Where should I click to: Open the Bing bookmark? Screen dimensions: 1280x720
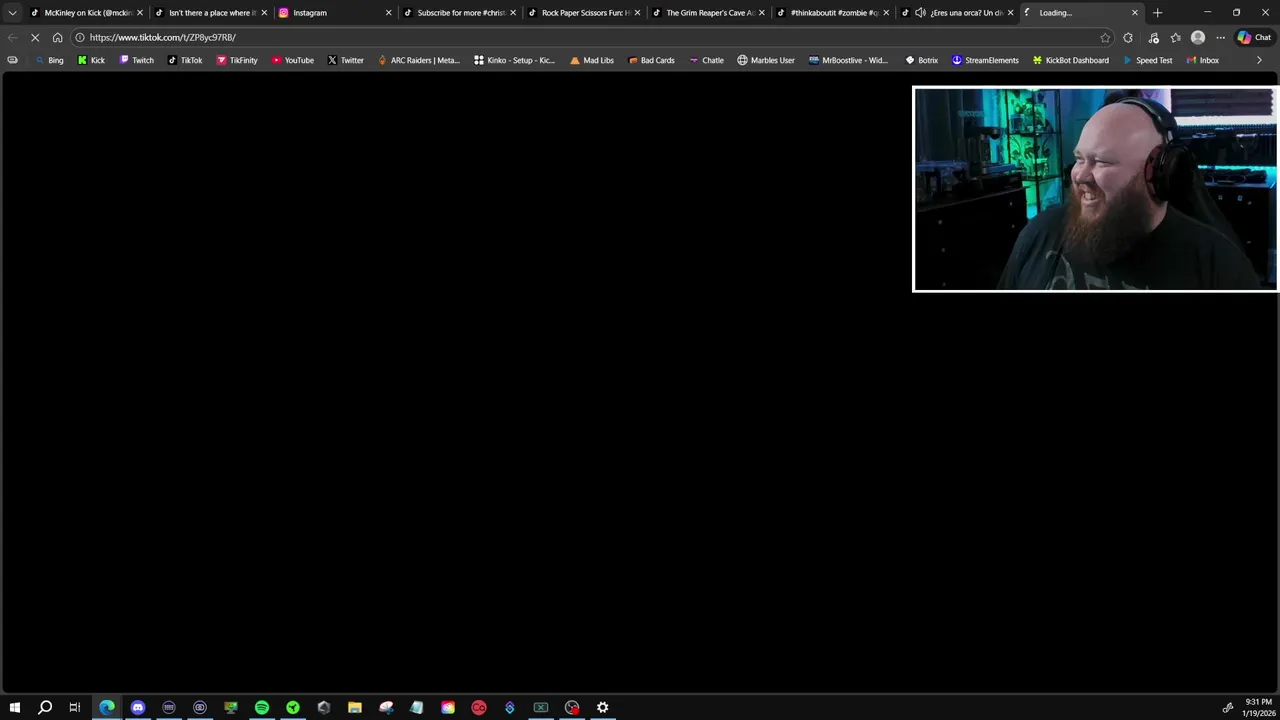click(x=48, y=60)
